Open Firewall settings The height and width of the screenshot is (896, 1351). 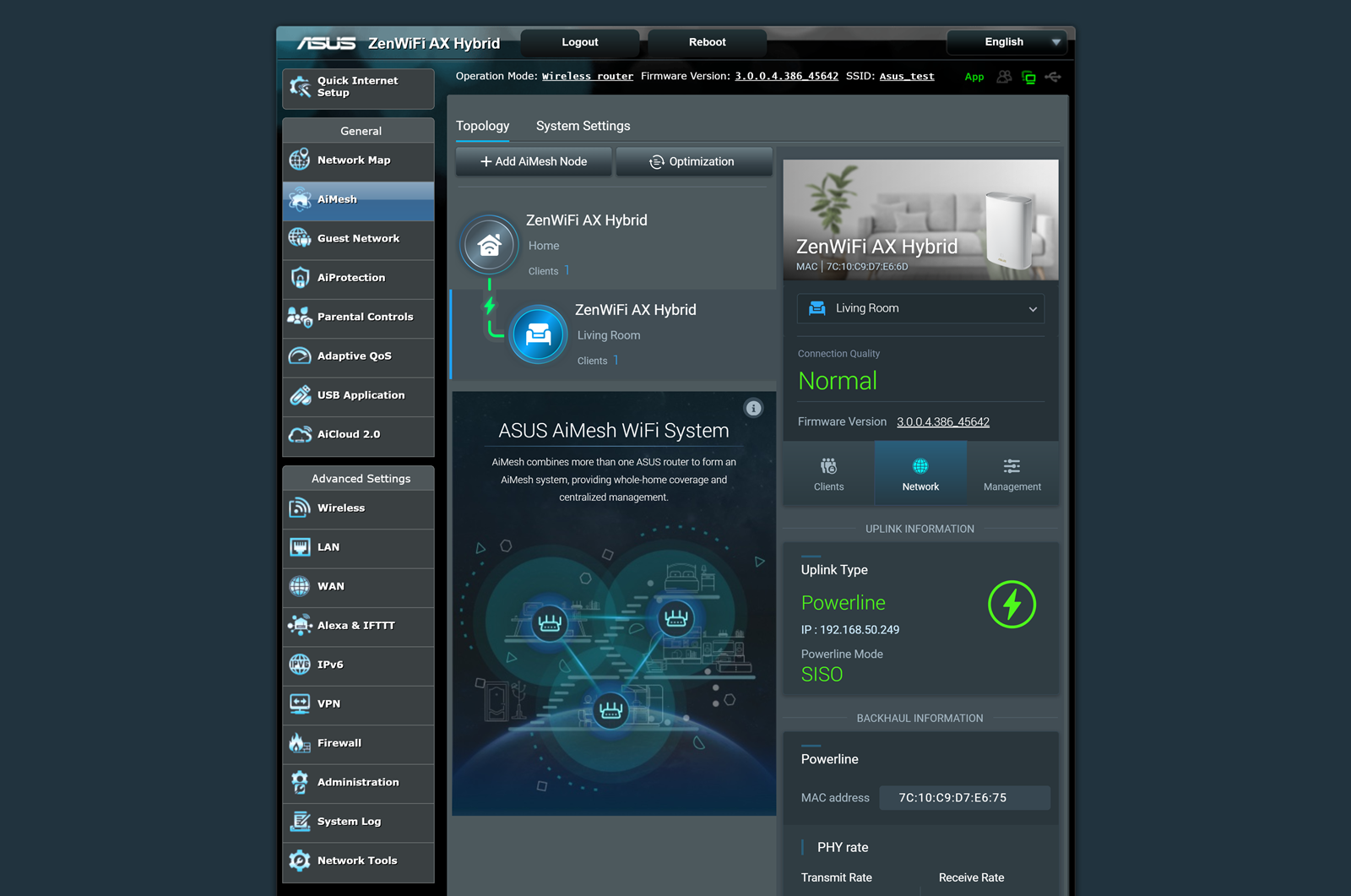click(358, 744)
